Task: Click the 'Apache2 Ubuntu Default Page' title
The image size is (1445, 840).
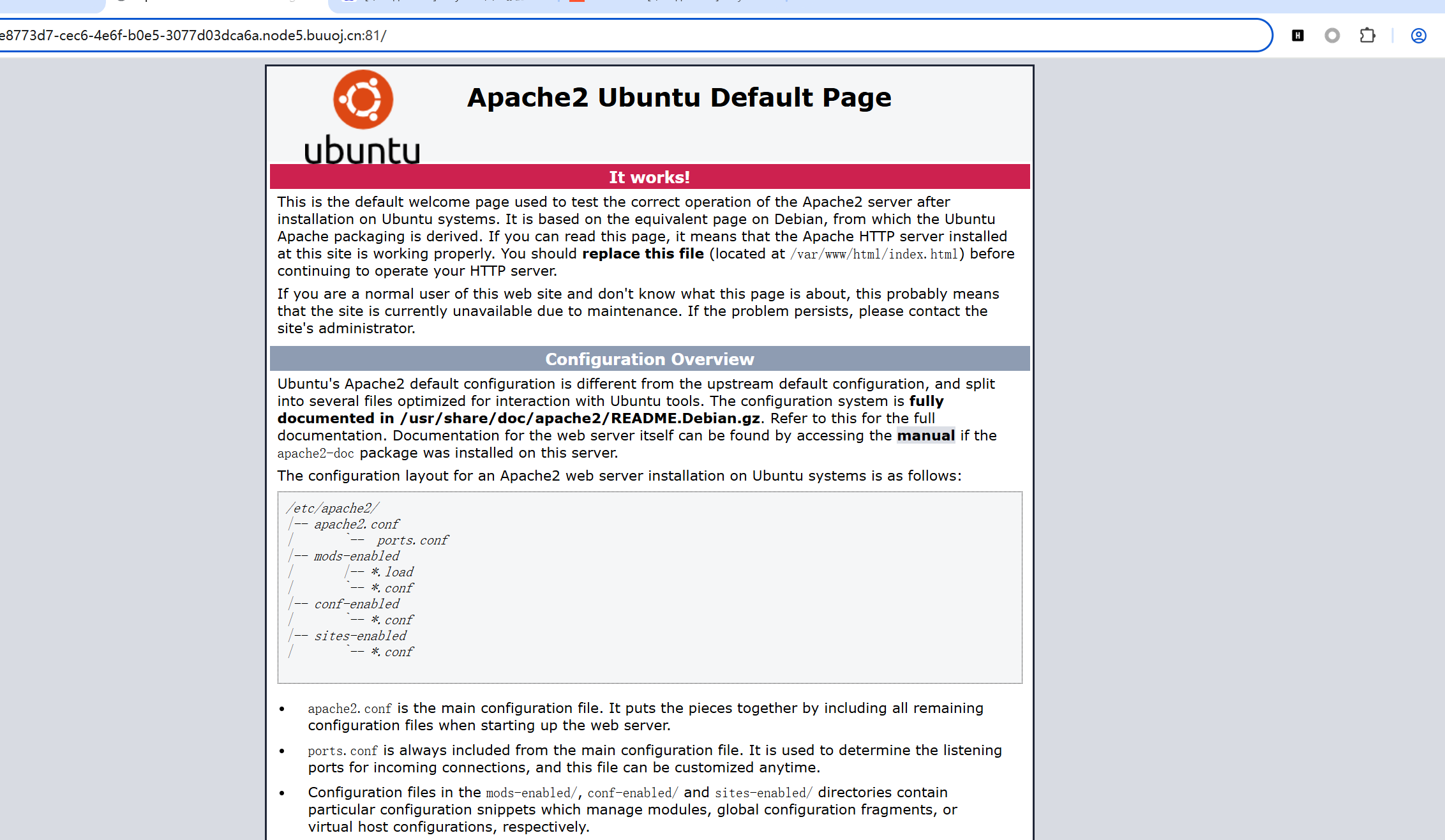Action: [x=678, y=98]
